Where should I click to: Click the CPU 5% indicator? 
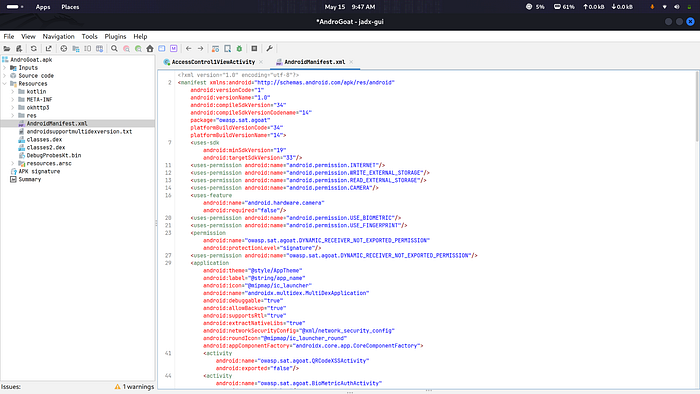pyautogui.click(x=535, y=7)
